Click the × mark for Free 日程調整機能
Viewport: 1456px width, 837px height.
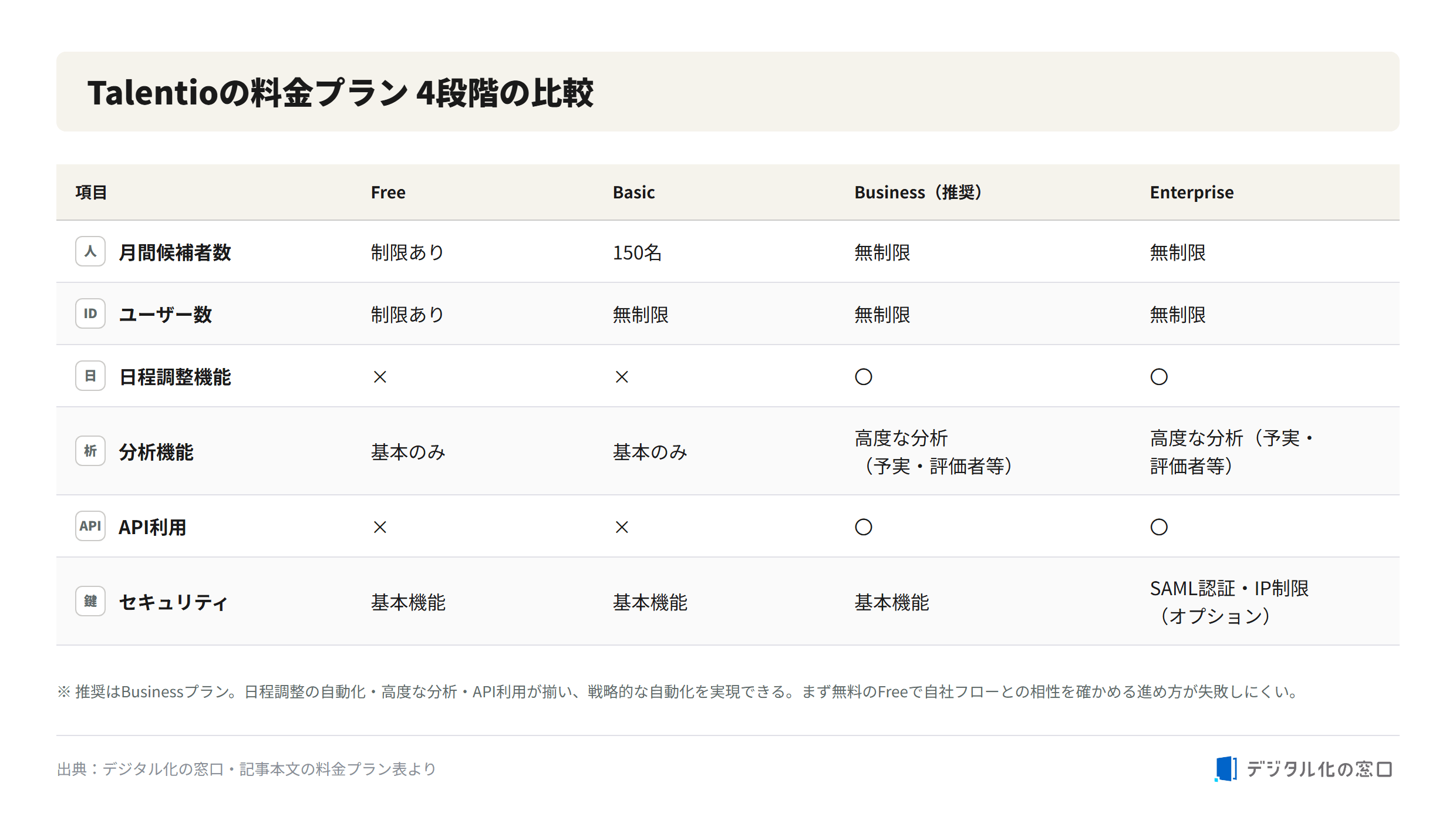click(380, 377)
